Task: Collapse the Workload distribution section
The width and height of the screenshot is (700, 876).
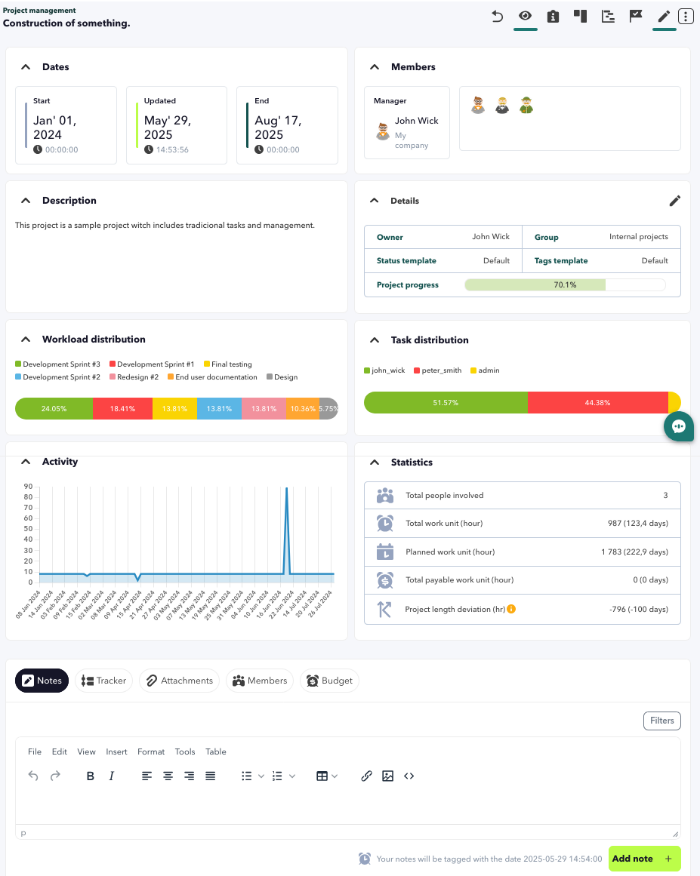Action: (x=26, y=339)
